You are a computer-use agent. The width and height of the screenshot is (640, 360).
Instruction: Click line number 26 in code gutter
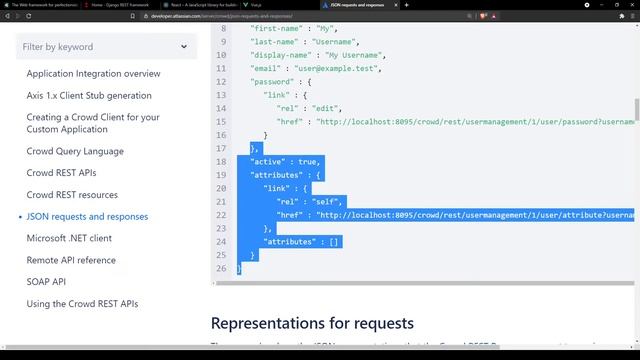point(221,269)
